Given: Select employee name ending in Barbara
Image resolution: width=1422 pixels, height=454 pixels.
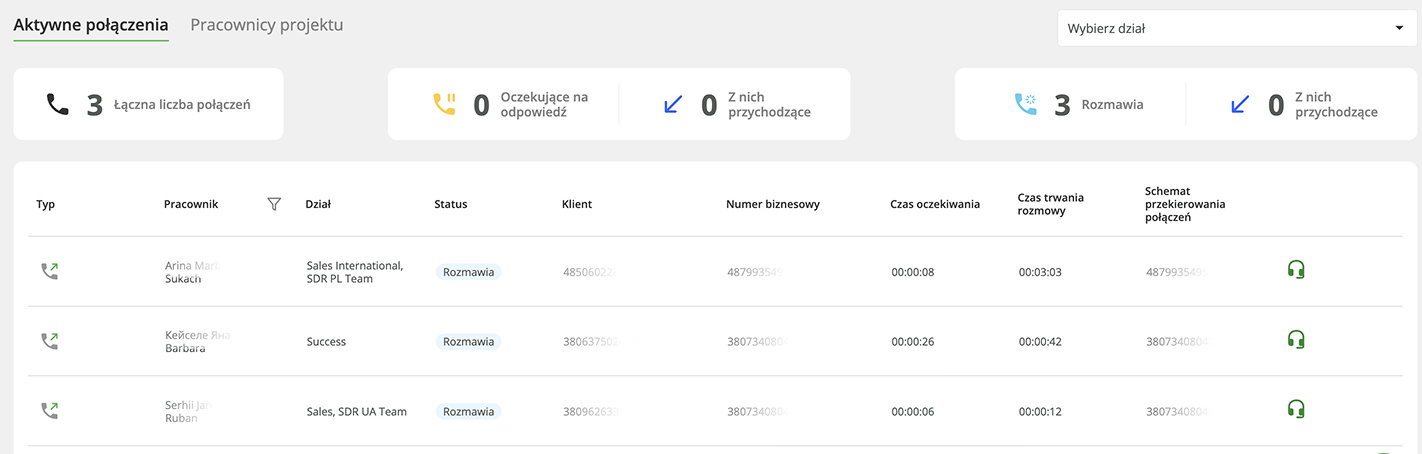Looking at the screenshot, I should coord(198,342).
